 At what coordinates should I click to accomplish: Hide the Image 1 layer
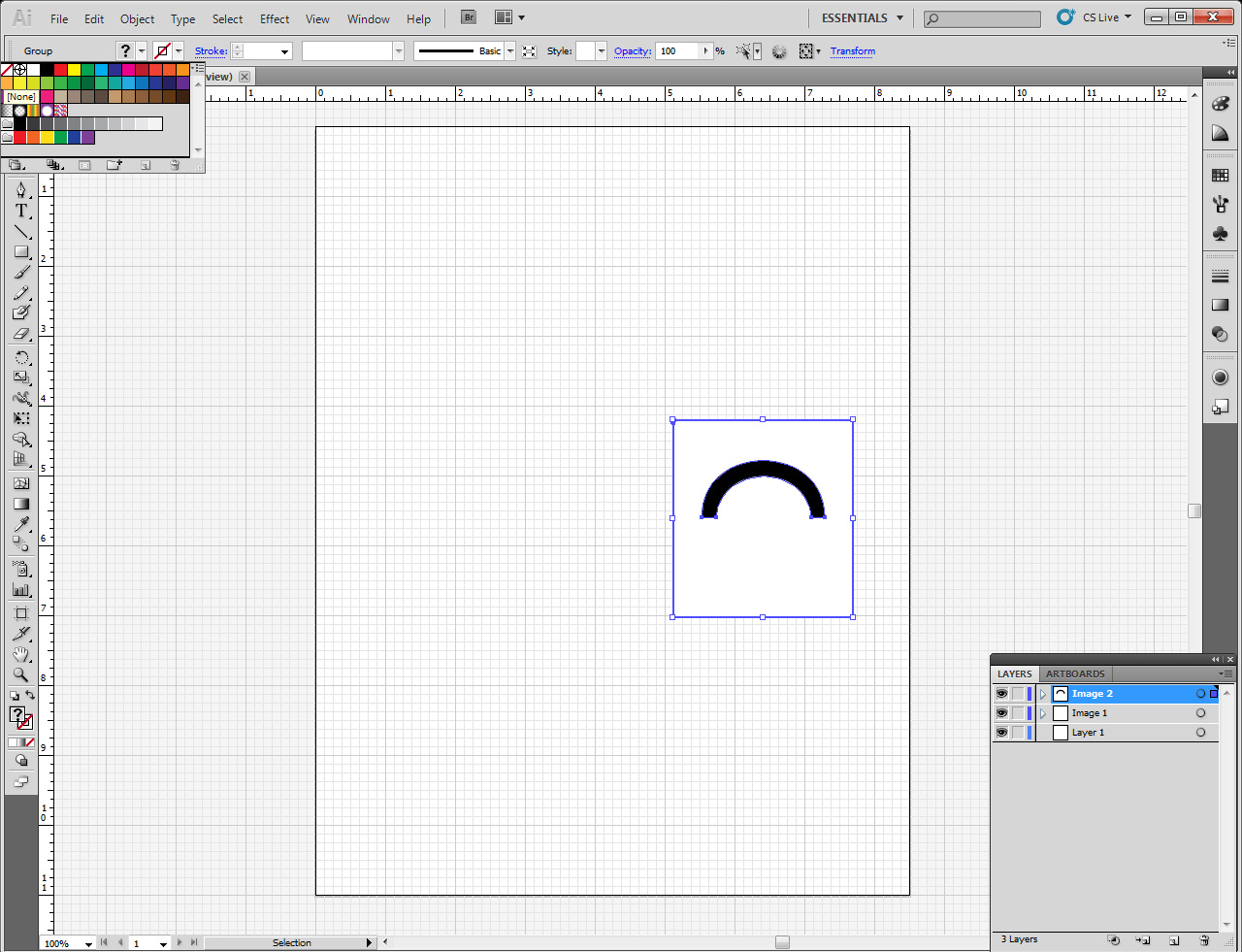point(1001,713)
